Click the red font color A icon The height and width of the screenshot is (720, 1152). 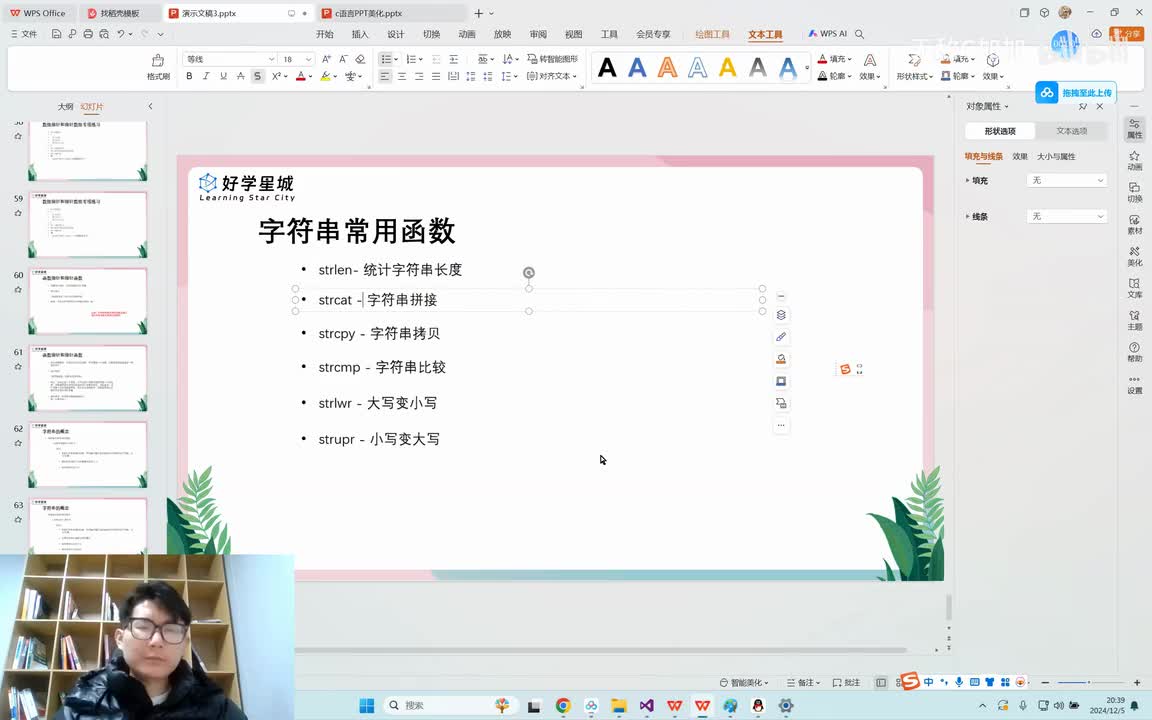coord(300,76)
